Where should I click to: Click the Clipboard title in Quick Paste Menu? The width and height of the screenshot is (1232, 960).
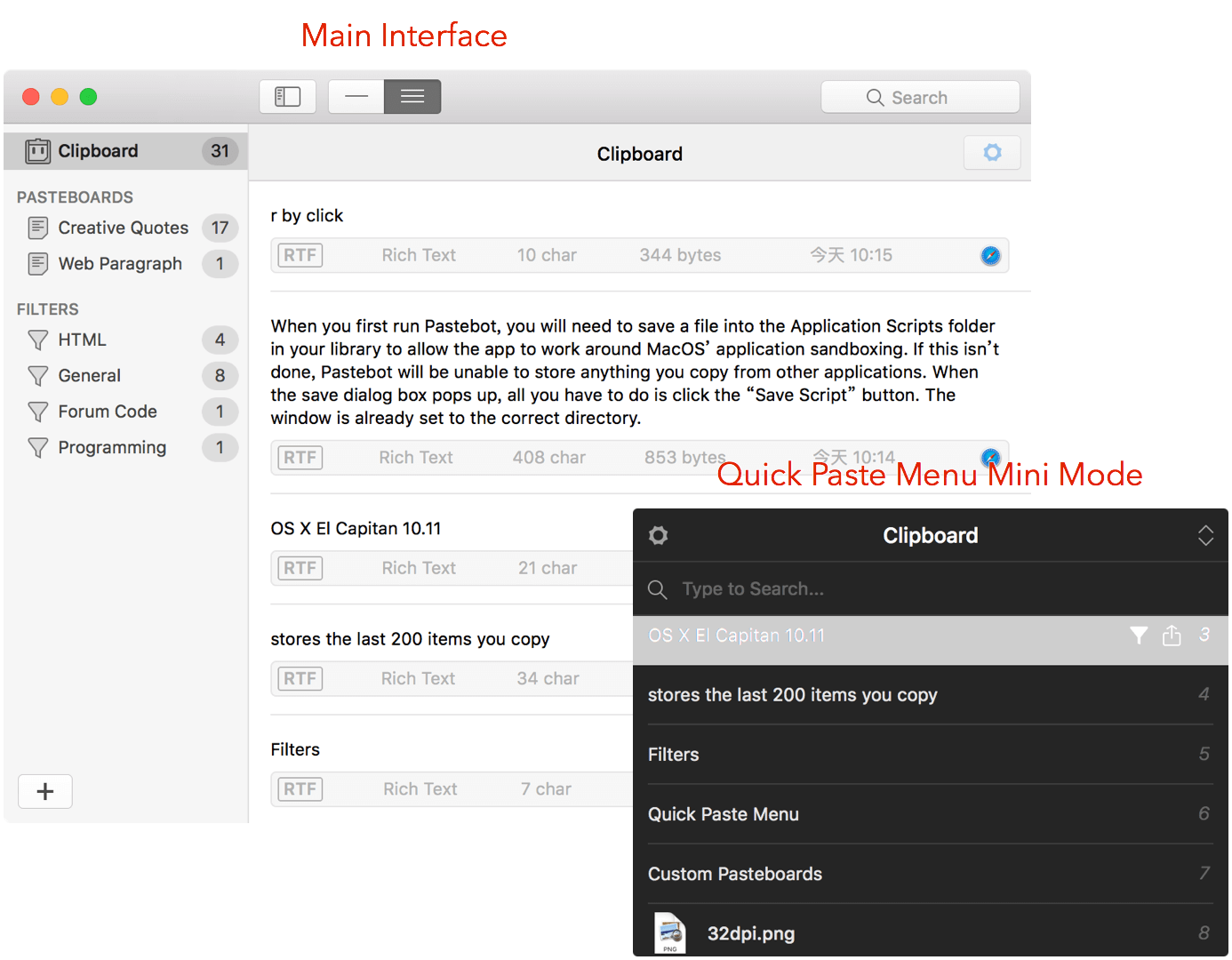[931, 535]
